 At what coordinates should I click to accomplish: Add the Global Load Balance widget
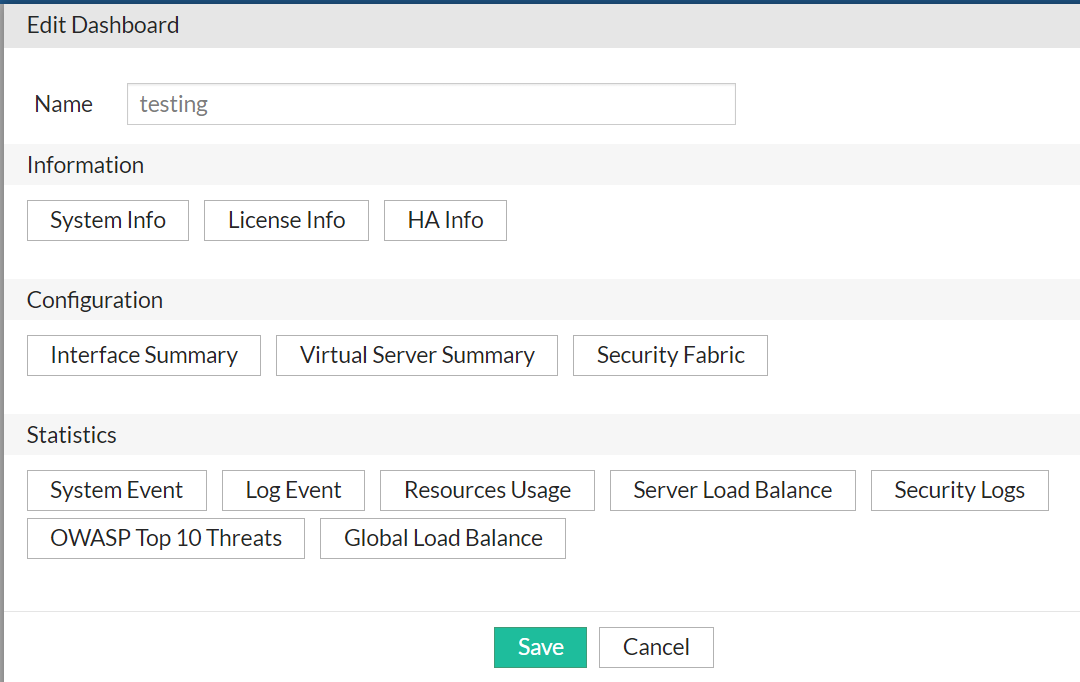click(x=442, y=538)
